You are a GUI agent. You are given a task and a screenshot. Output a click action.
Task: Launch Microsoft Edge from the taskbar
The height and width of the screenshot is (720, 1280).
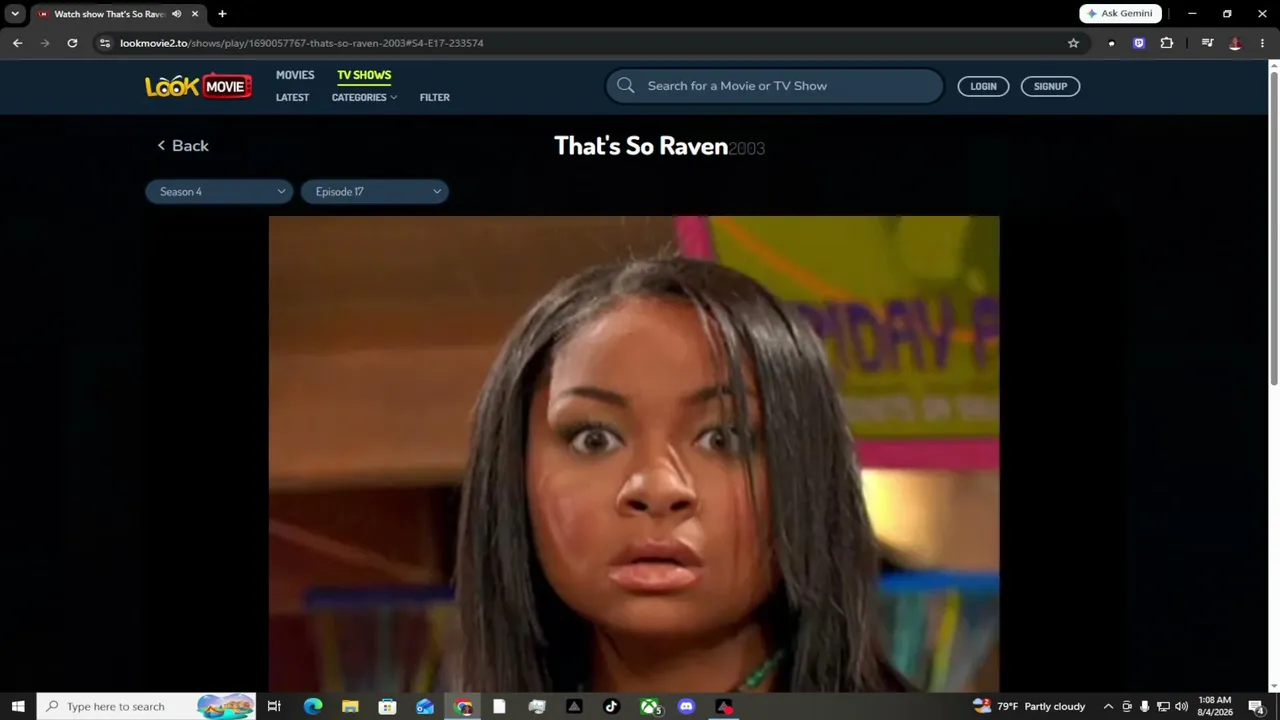pyautogui.click(x=313, y=706)
